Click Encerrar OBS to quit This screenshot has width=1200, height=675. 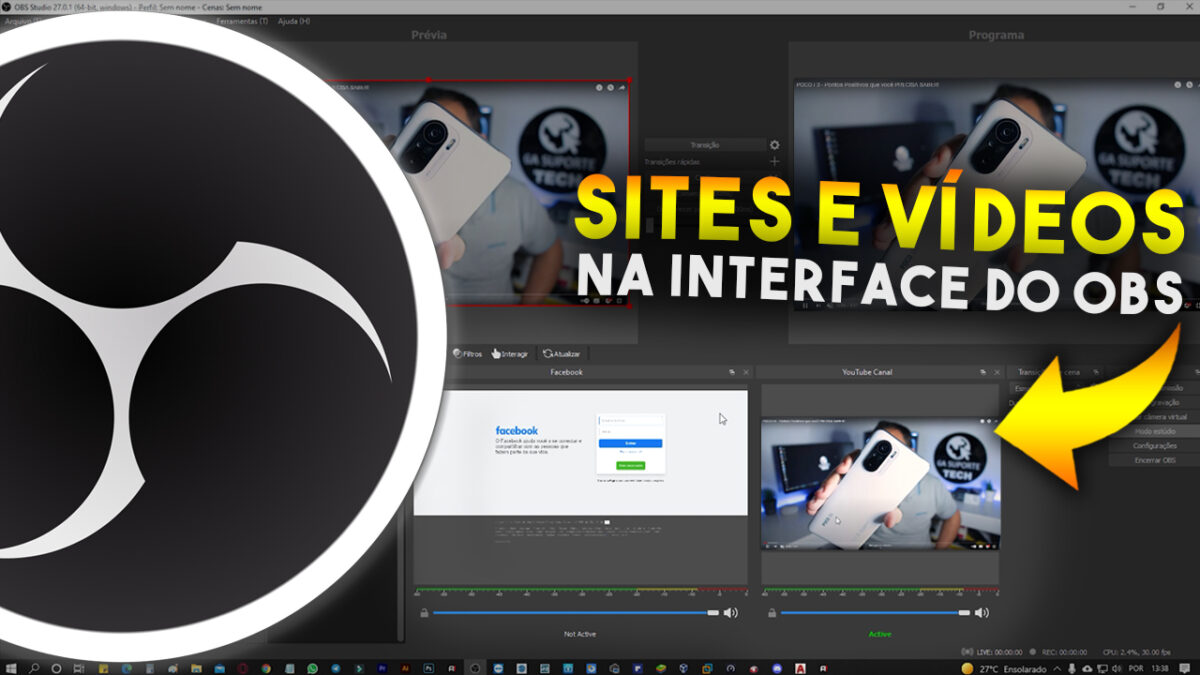(1155, 460)
